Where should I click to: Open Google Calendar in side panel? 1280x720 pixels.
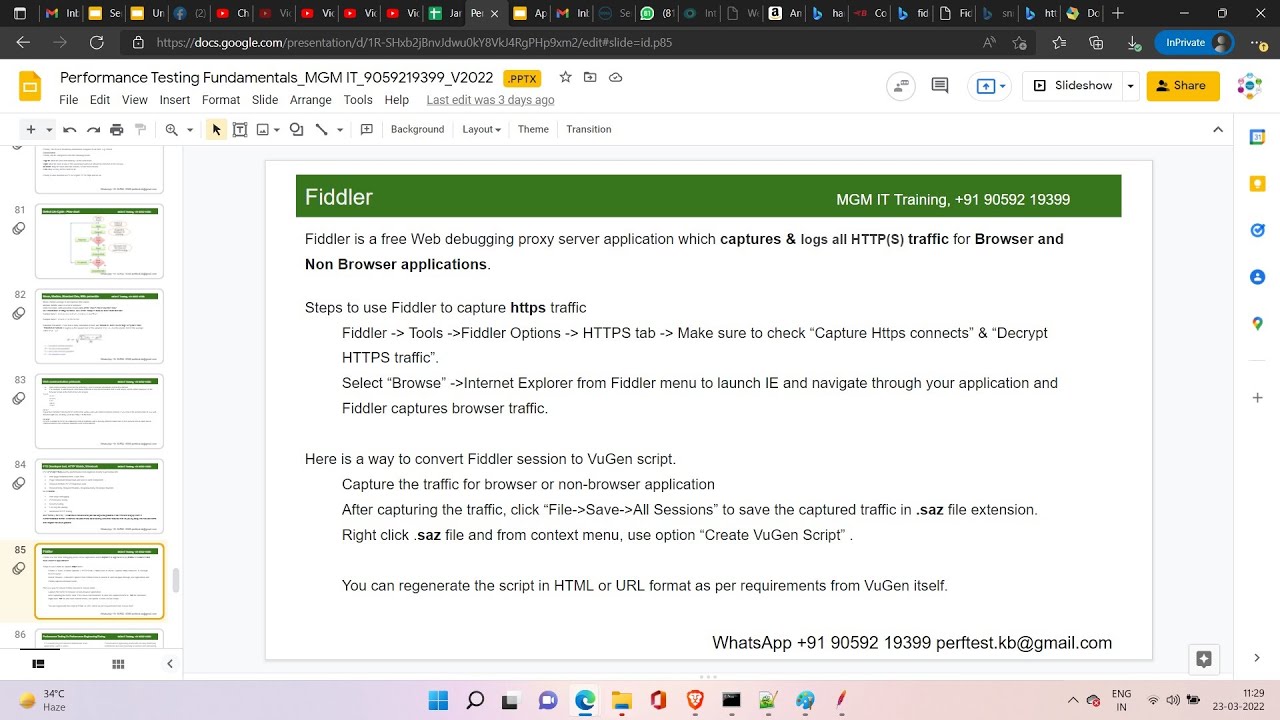[x=1258, y=137]
